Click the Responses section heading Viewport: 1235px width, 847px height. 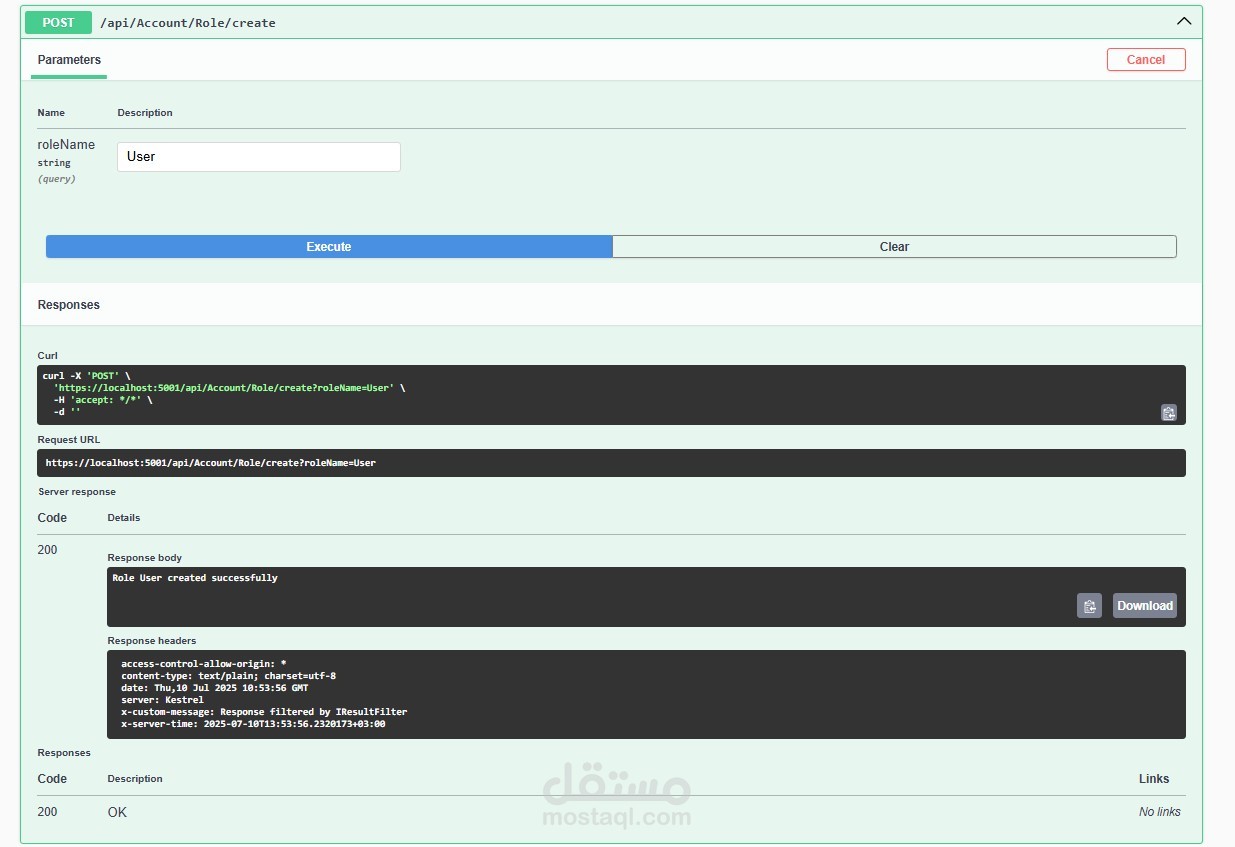pyautogui.click(x=69, y=305)
